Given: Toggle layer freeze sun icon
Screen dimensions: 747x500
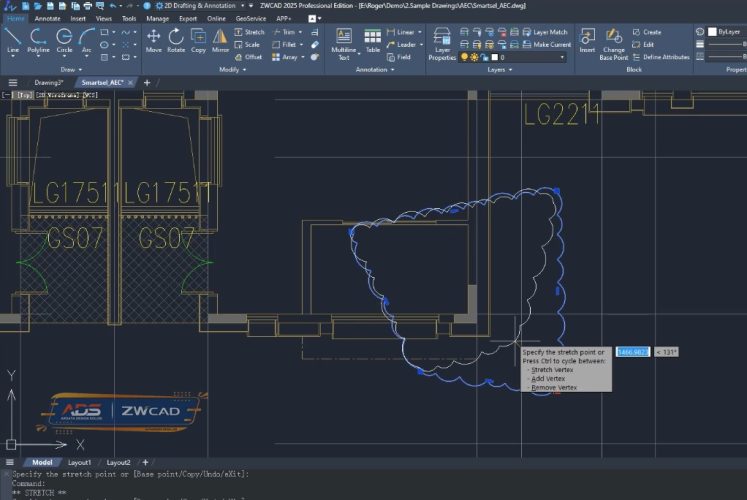Looking at the screenshot, I should click(x=474, y=58).
